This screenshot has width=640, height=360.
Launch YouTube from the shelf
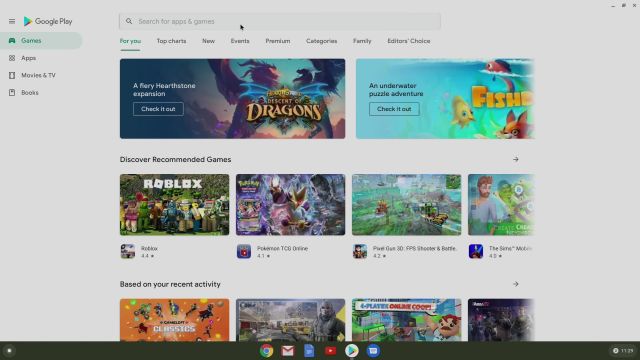point(330,351)
